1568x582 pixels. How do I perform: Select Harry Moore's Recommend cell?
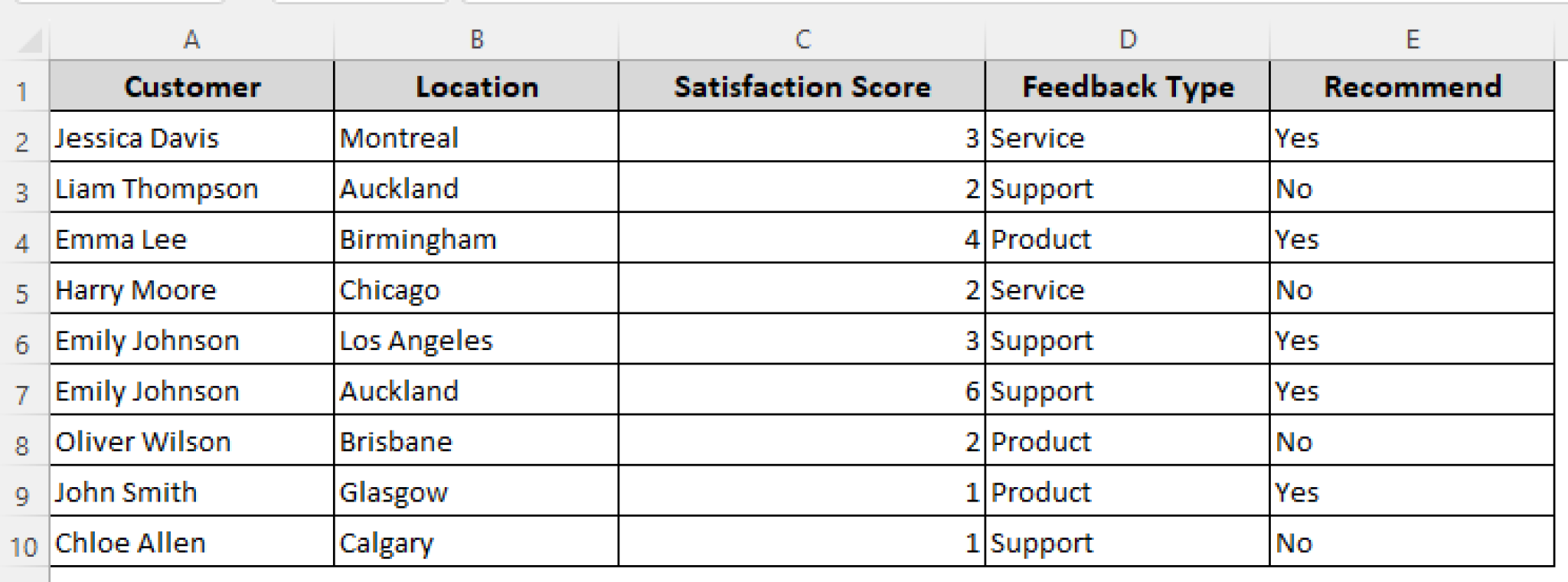(1411, 289)
